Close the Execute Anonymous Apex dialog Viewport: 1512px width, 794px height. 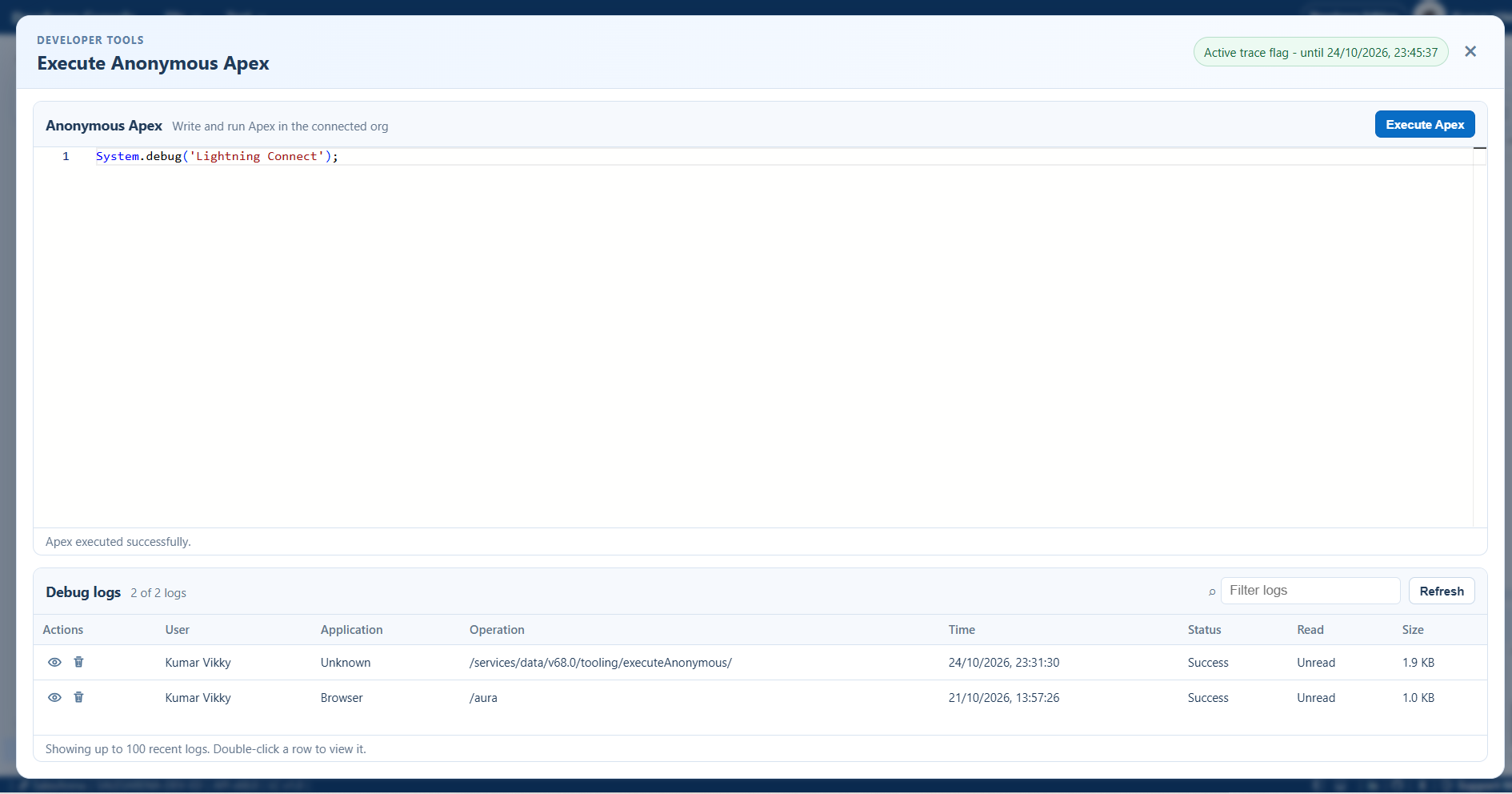click(1470, 51)
